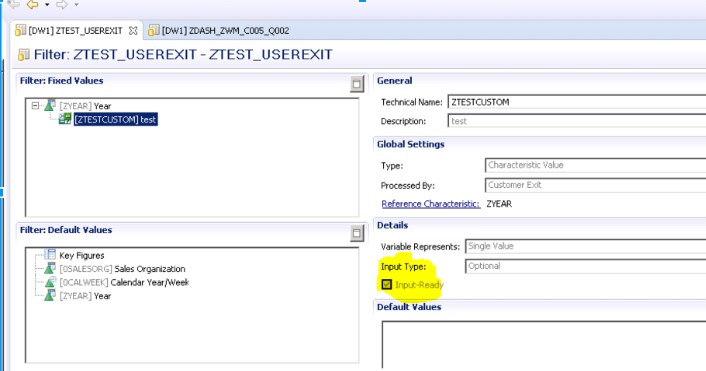Viewport: 706px width, 371px height.
Task: Switch to the ZTEST_USEREXIT editor tab
Action: point(75,31)
